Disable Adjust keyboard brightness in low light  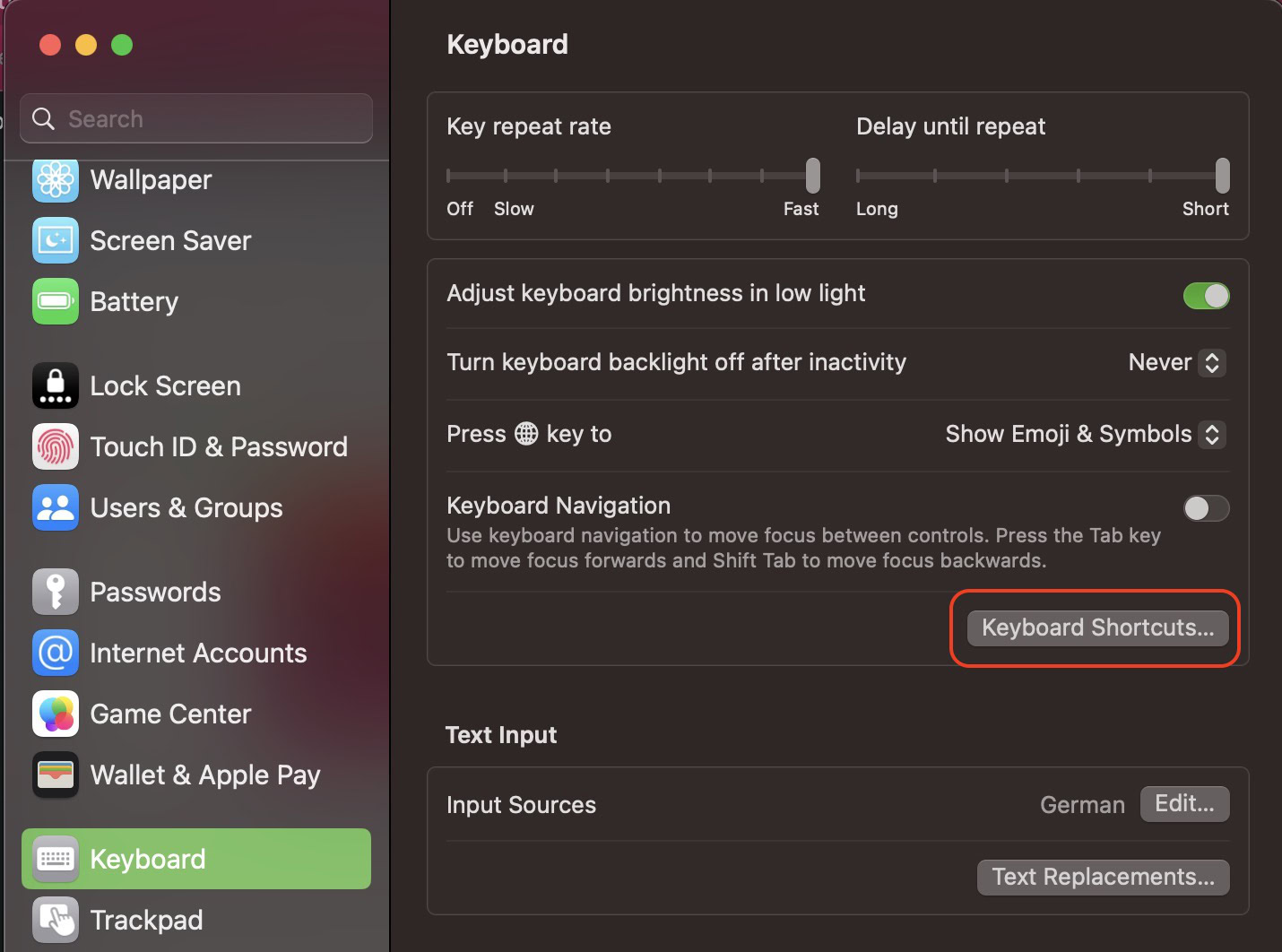click(1206, 295)
